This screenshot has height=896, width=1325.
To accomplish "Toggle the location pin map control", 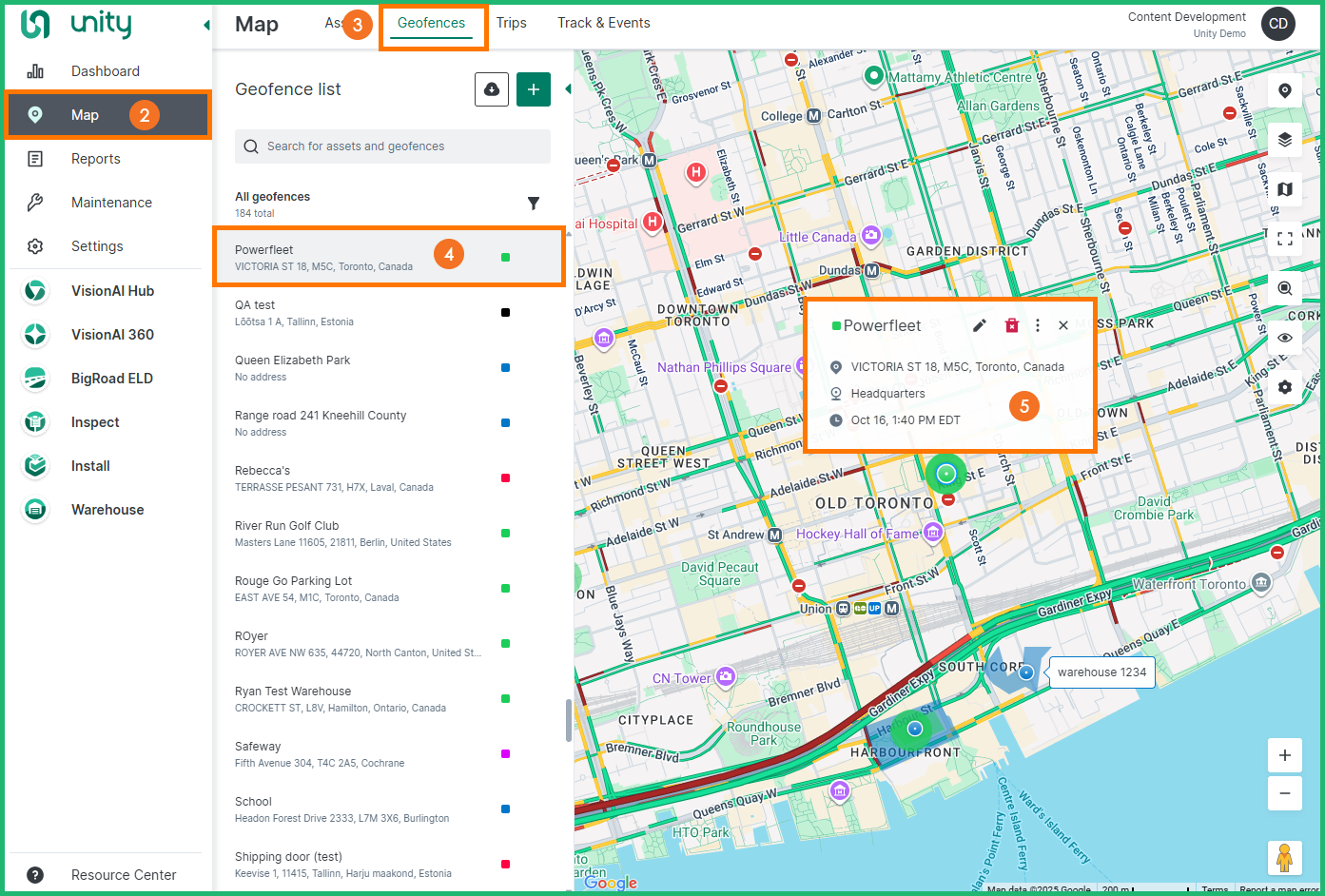I will [x=1284, y=90].
